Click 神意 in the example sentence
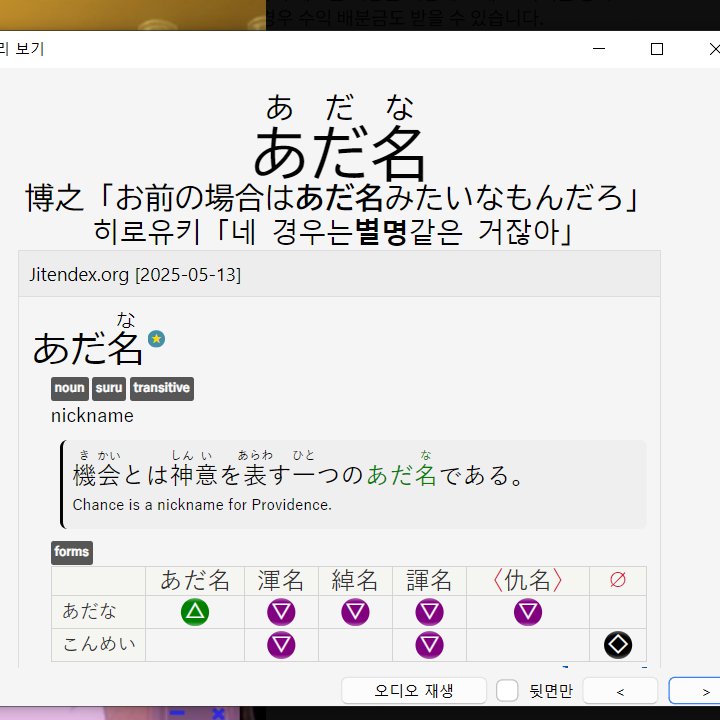 (x=194, y=475)
